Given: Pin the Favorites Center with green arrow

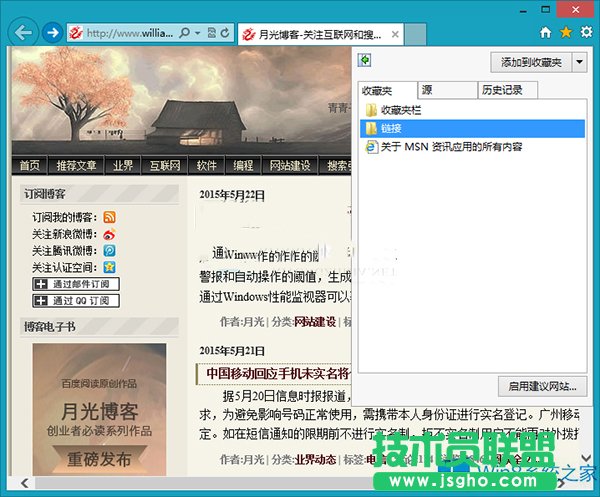Looking at the screenshot, I should point(365,60).
